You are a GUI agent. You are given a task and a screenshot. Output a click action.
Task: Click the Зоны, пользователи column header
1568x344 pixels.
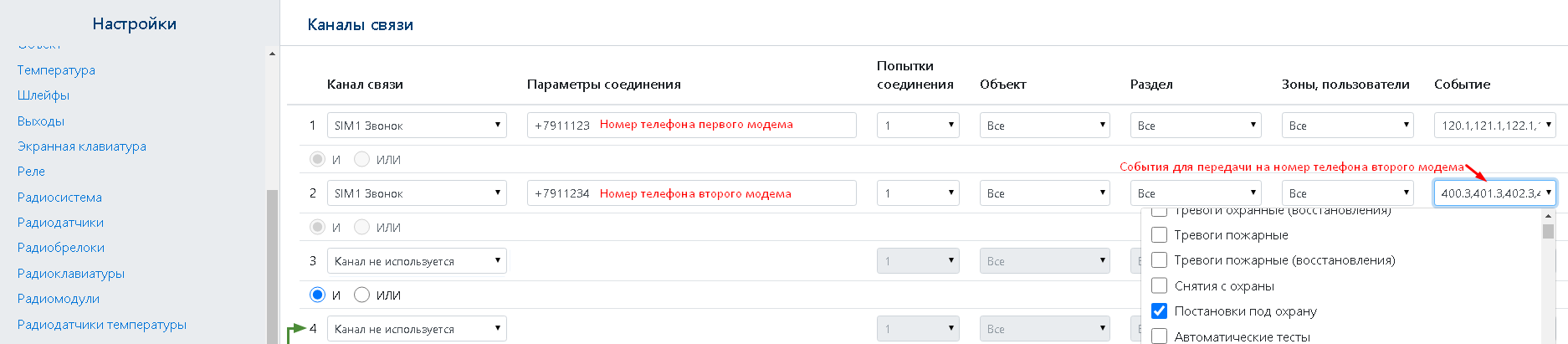coord(1345,84)
